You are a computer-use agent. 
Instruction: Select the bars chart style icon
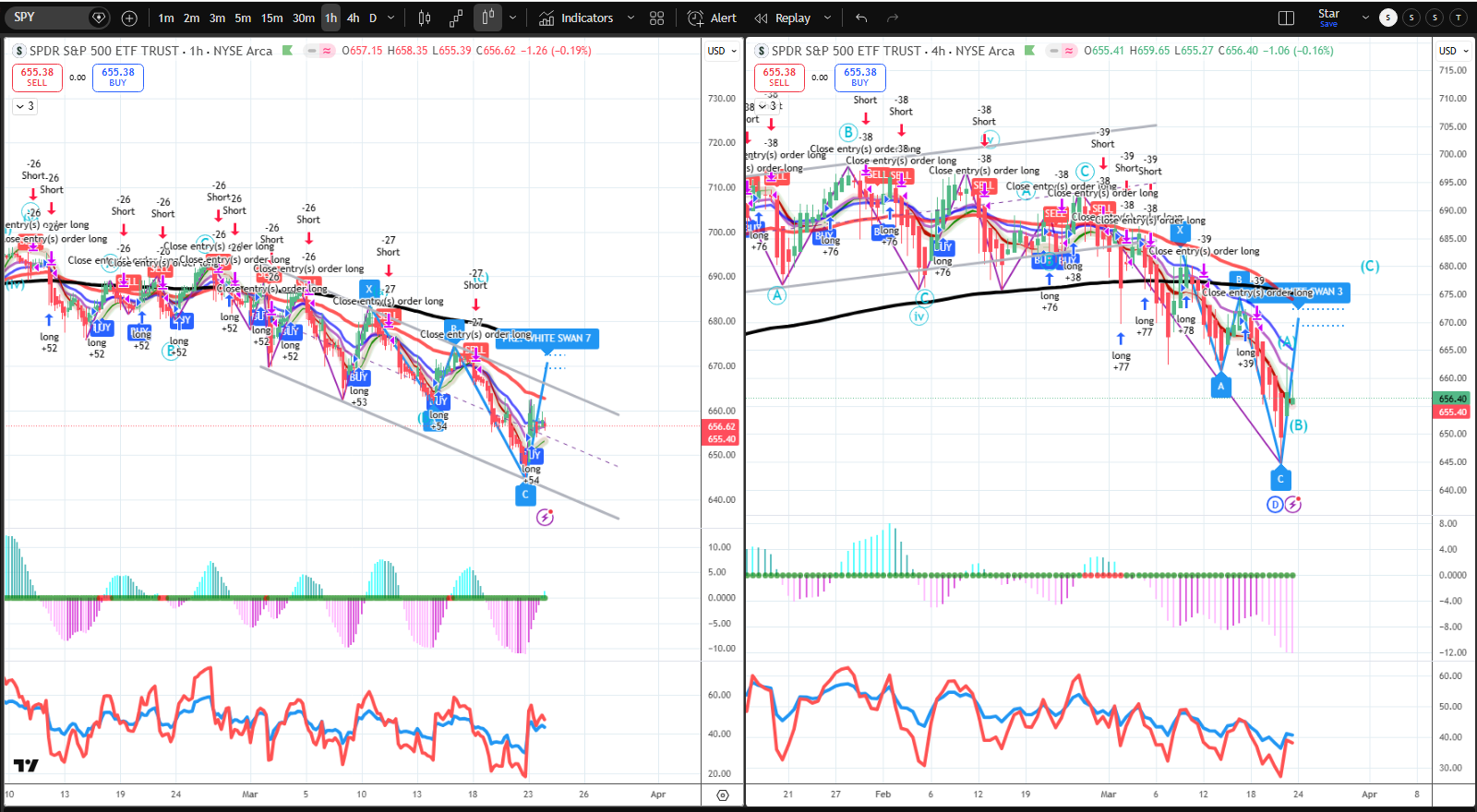tap(425, 18)
